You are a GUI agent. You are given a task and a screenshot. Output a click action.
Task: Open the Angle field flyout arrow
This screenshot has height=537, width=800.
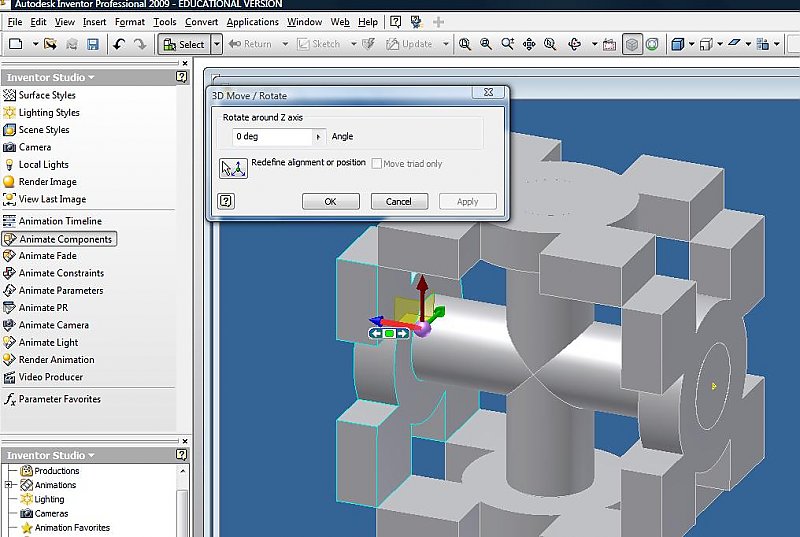click(318, 137)
